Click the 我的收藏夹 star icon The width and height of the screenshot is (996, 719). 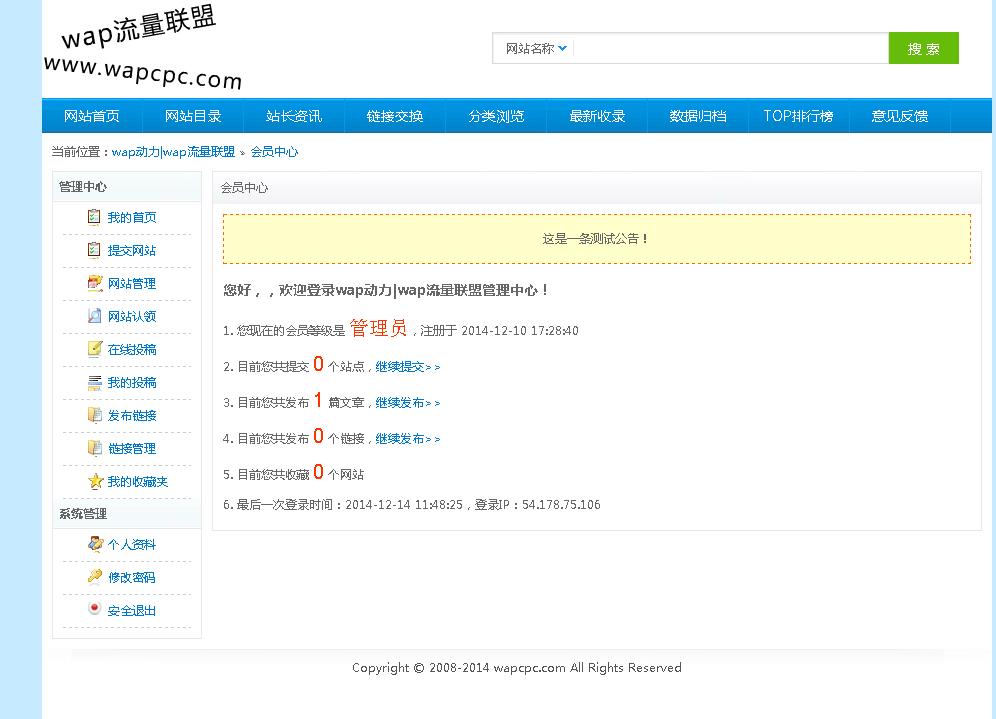[94, 481]
